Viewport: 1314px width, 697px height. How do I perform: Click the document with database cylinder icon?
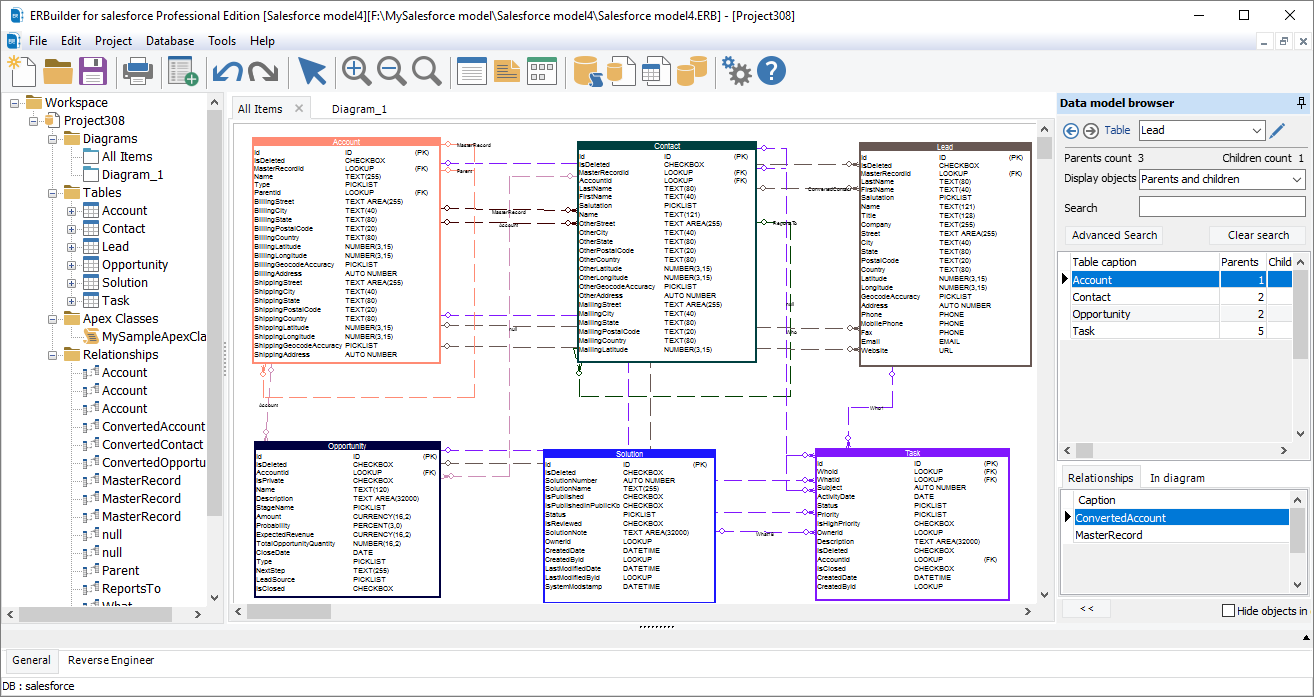622,71
